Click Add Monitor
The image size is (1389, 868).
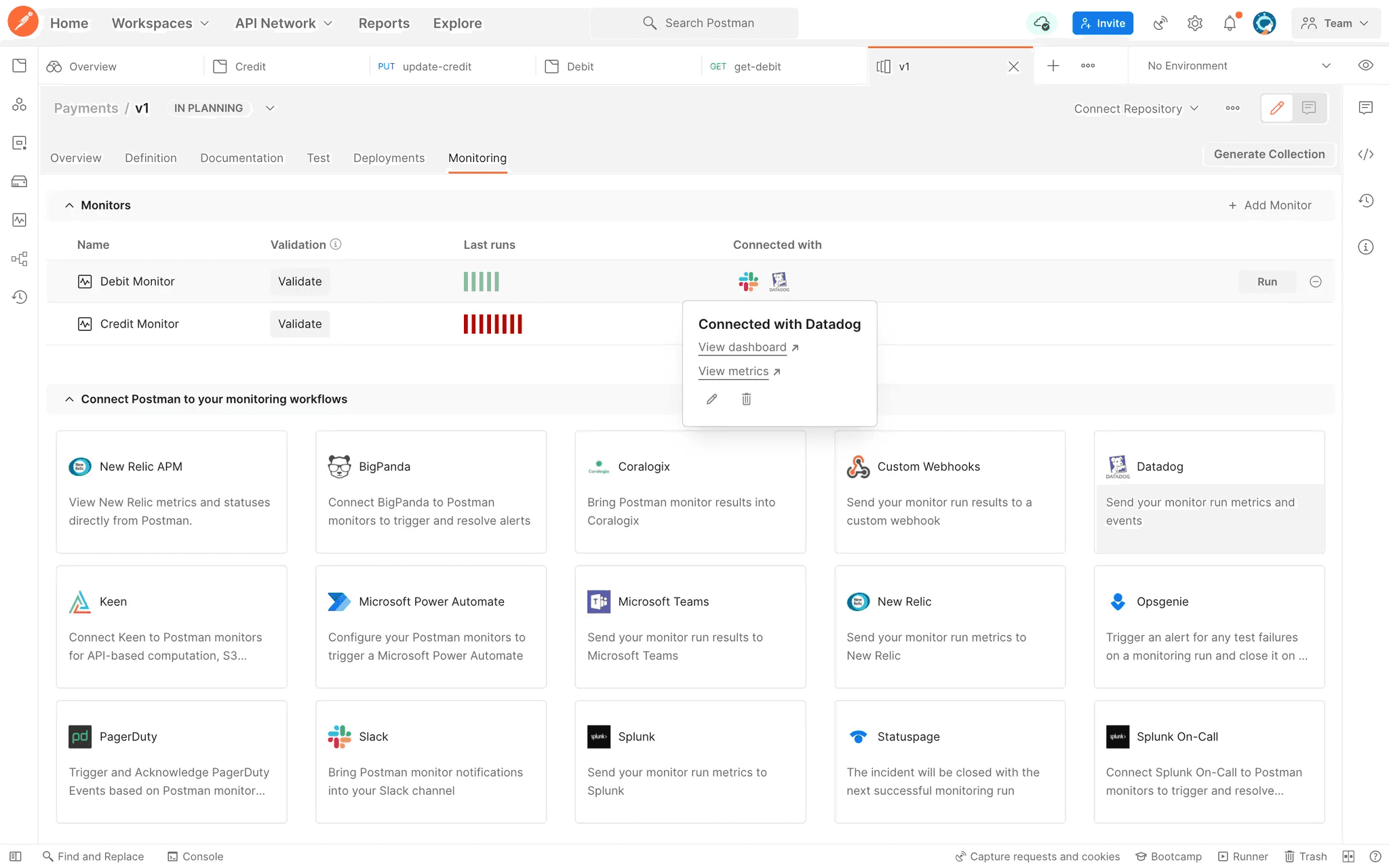click(x=1270, y=205)
